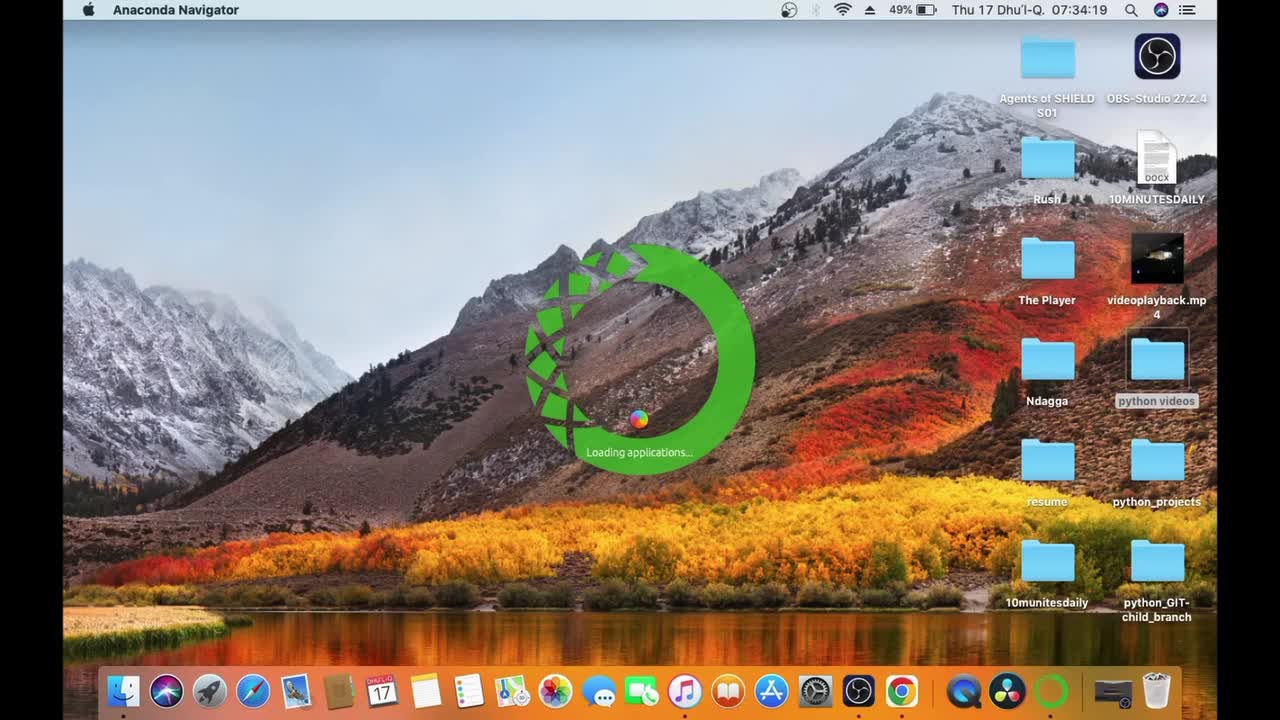Image resolution: width=1280 pixels, height=720 pixels.
Task: Click the 49% battery status indicator
Action: click(912, 10)
